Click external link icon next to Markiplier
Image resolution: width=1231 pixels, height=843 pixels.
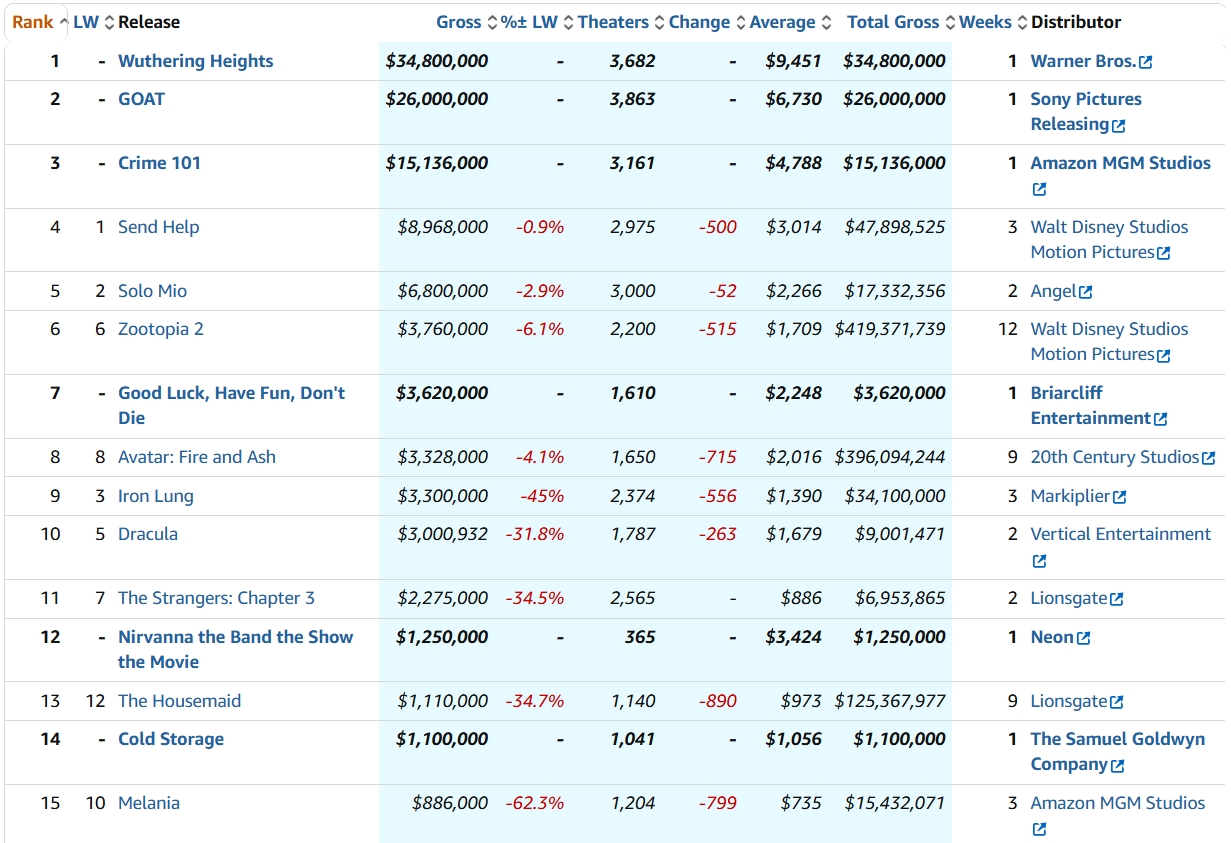[1120, 497]
